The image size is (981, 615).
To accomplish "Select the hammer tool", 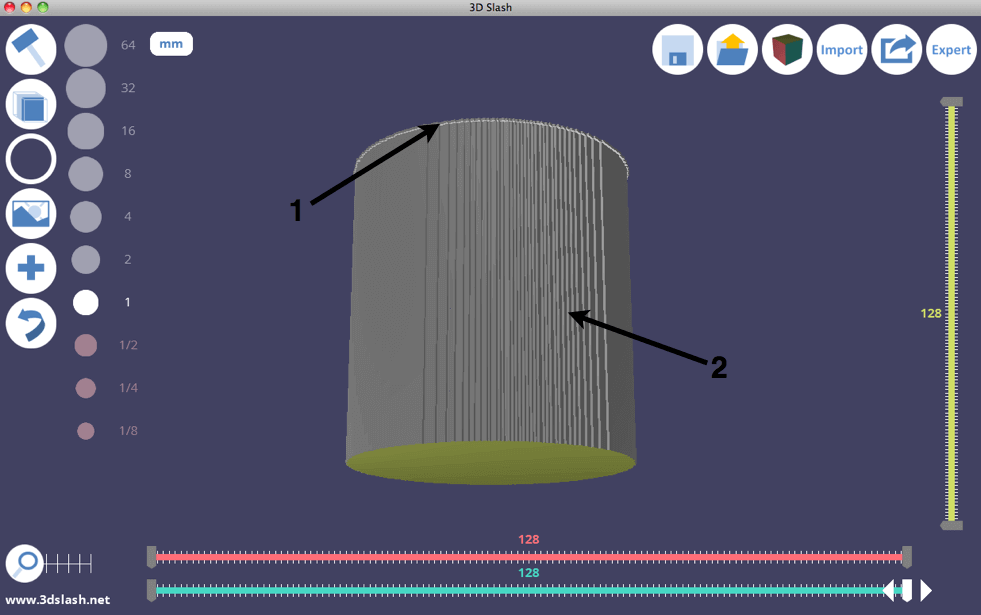I will [x=31, y=49].
